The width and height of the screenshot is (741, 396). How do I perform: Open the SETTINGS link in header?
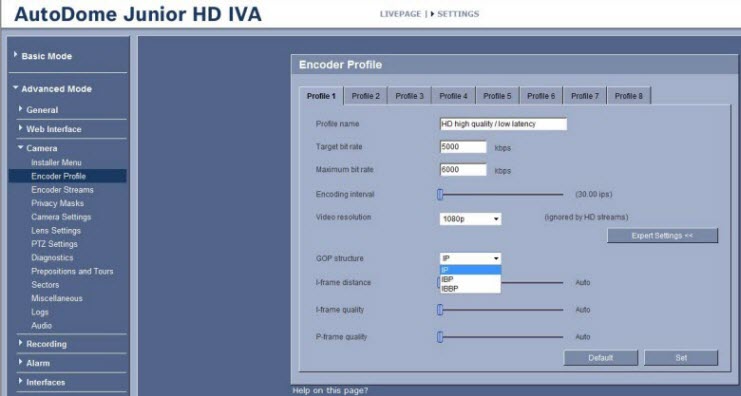pyautogui.click(x=457, y=14)
